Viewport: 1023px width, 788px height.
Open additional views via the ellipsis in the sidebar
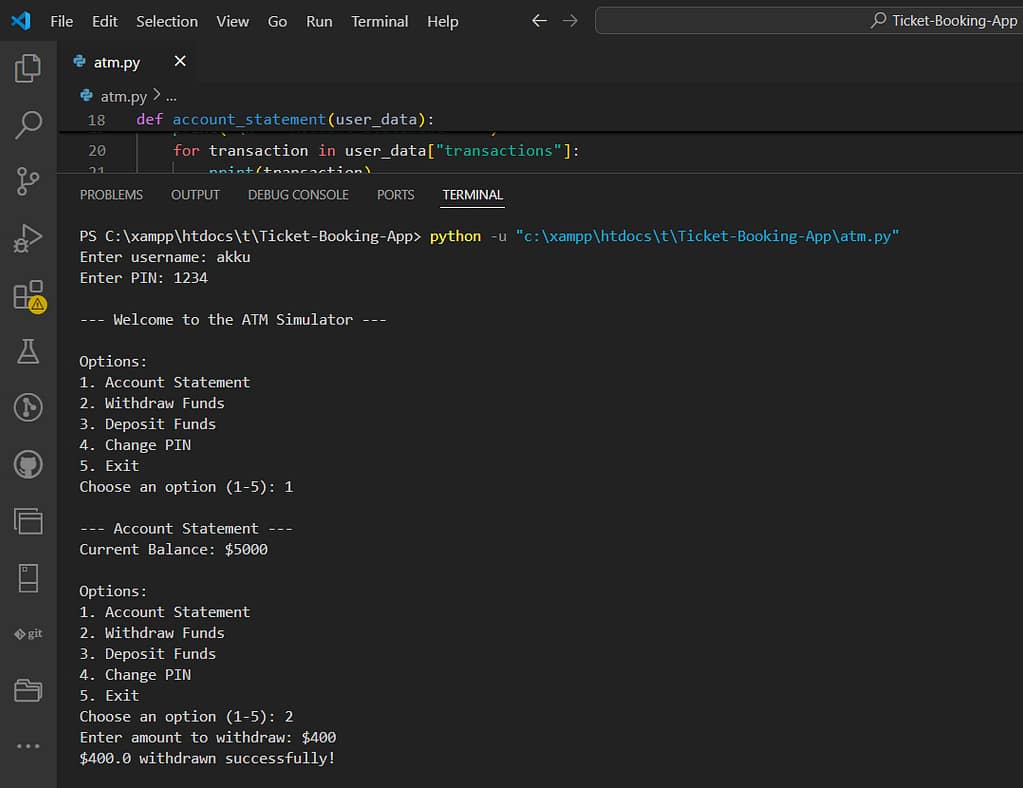27,745
